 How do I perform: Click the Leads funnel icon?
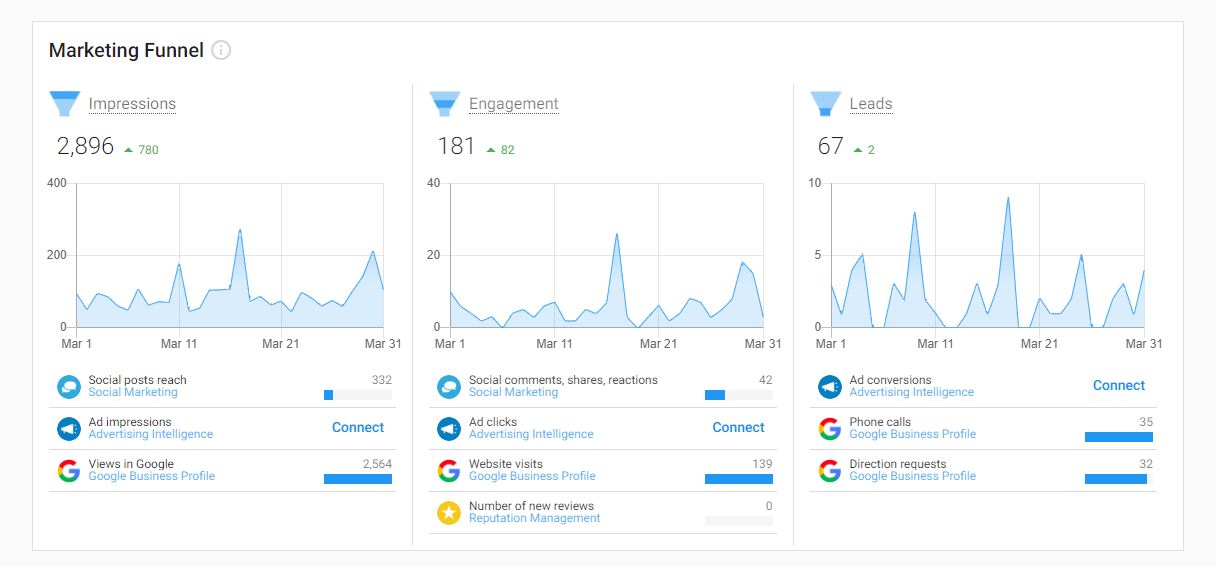point(825,104)
